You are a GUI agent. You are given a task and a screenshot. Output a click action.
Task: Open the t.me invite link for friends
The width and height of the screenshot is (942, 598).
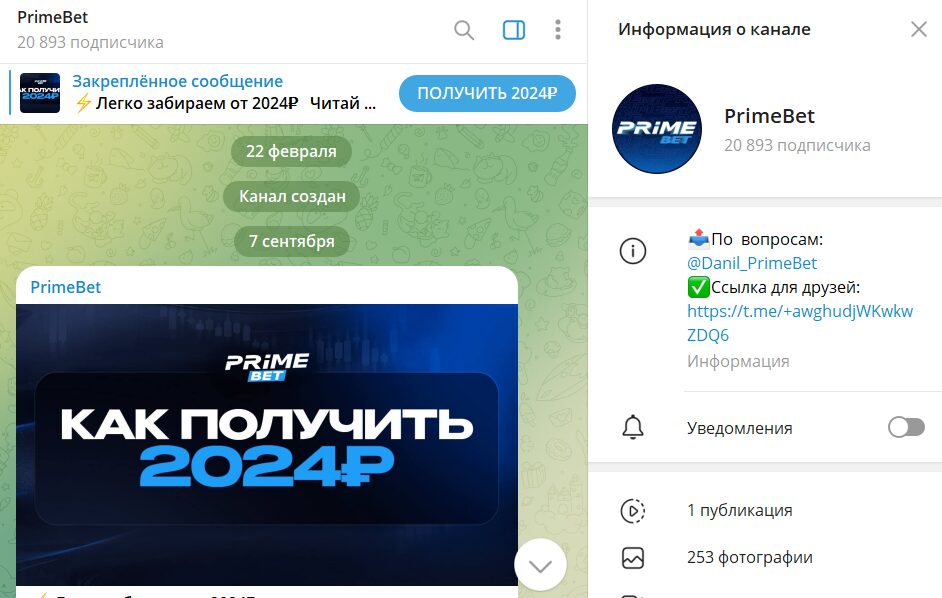tap(800, 323)
